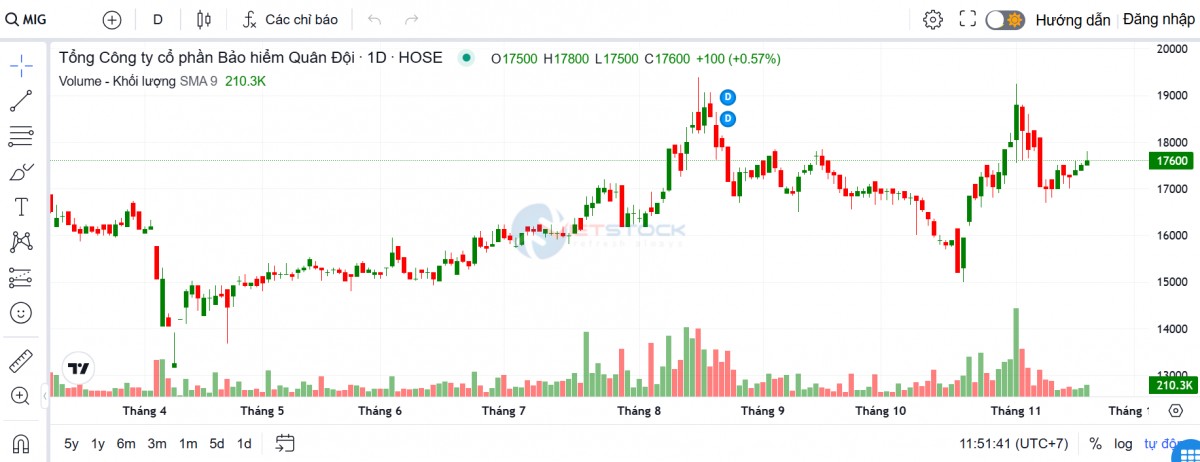
Task: Click the Đăng nhập login link
Action: pos(1159,19)
